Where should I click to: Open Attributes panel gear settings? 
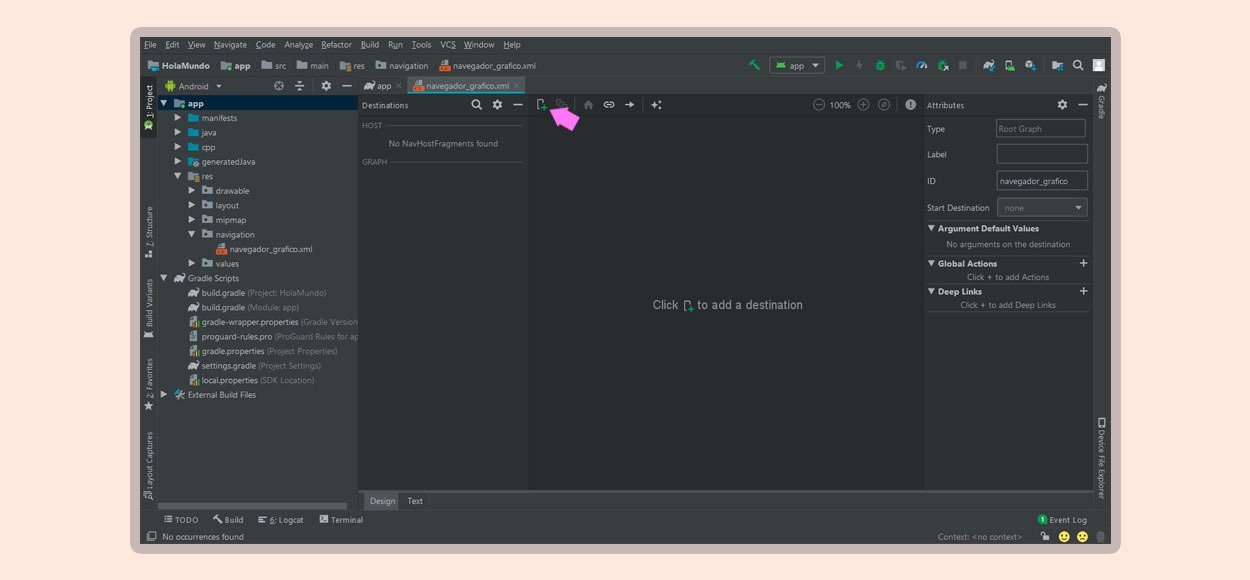[1062, 105]
